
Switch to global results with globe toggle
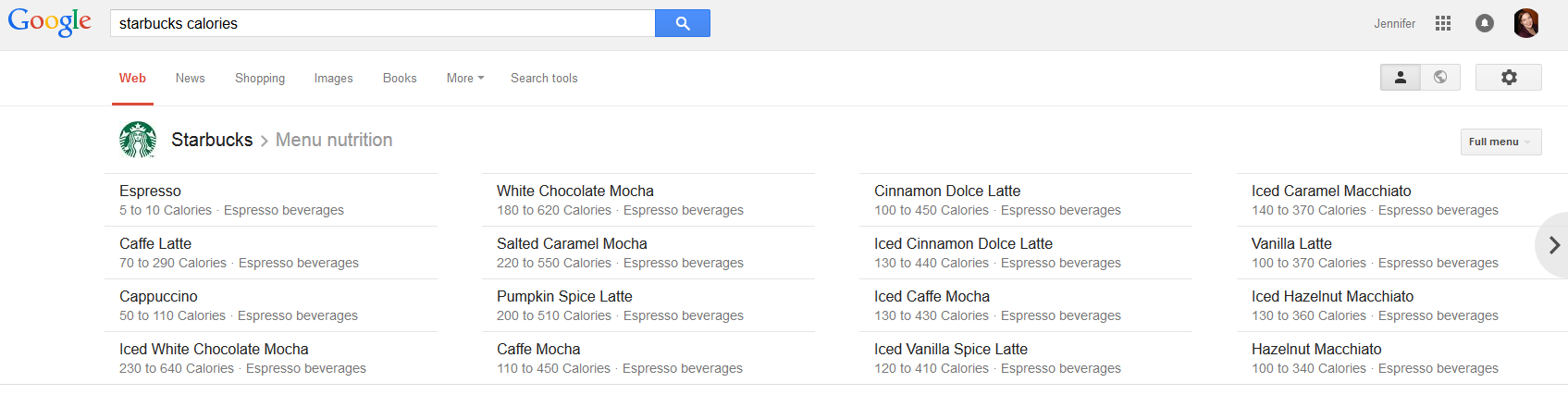coord(1439,78)
